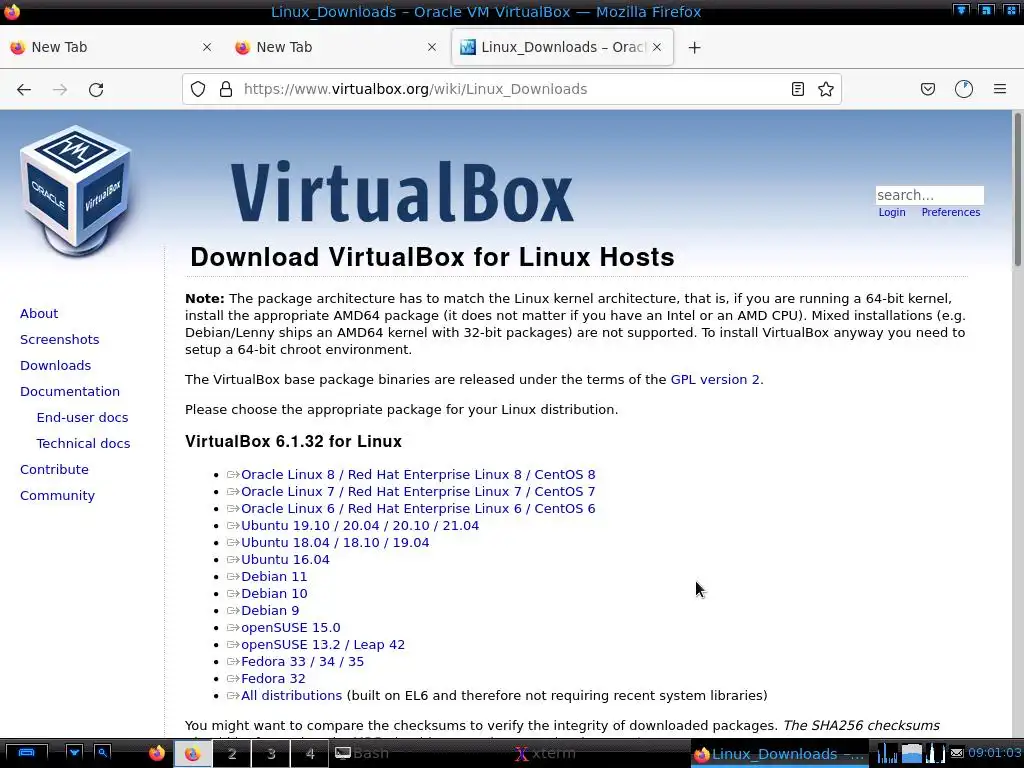Switch to workspace 3 in taskbar
This screenshot has height=768, width=1024.
click(x=271, y=754)
